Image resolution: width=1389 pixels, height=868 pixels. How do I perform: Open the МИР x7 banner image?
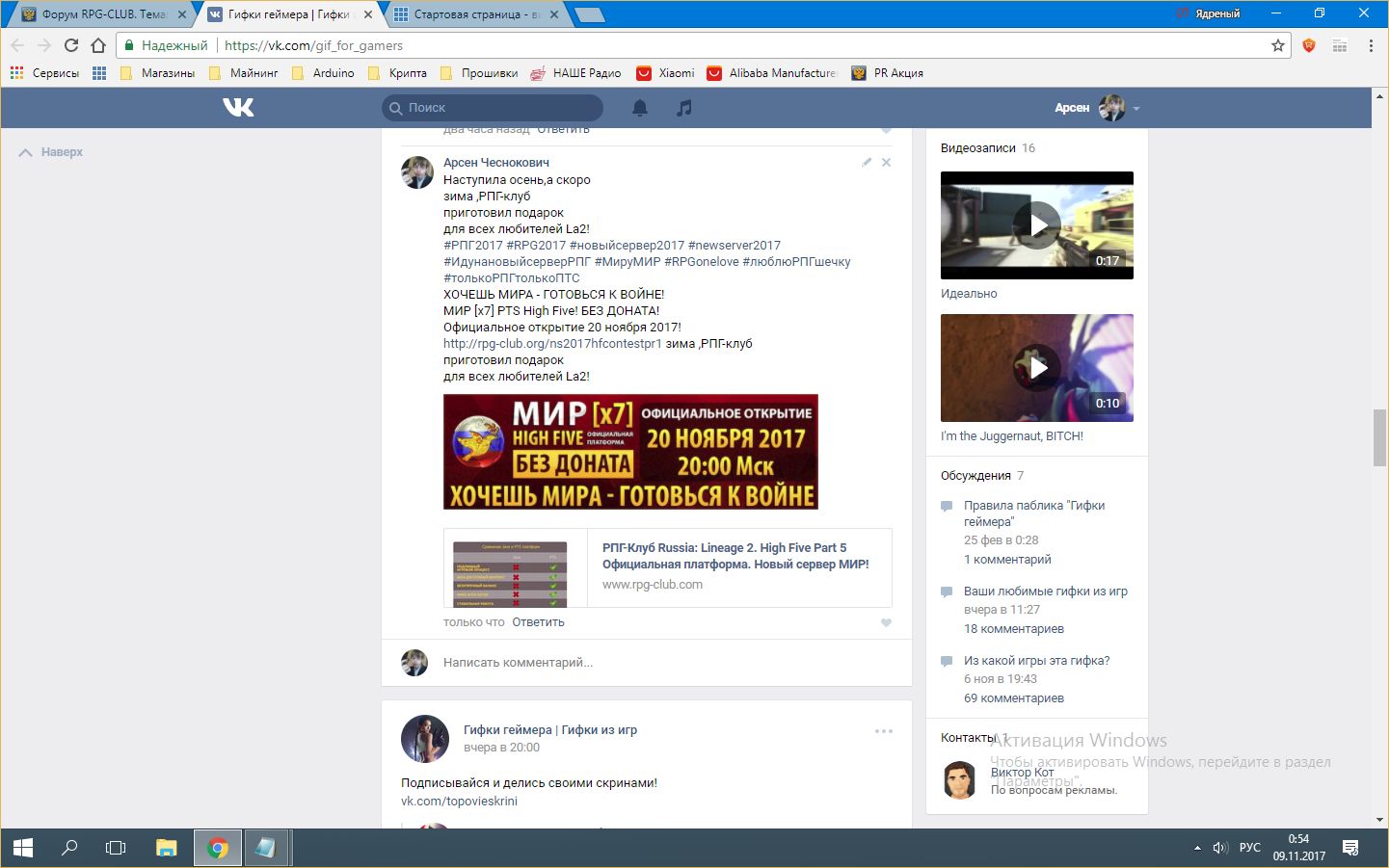click(630, 452)
